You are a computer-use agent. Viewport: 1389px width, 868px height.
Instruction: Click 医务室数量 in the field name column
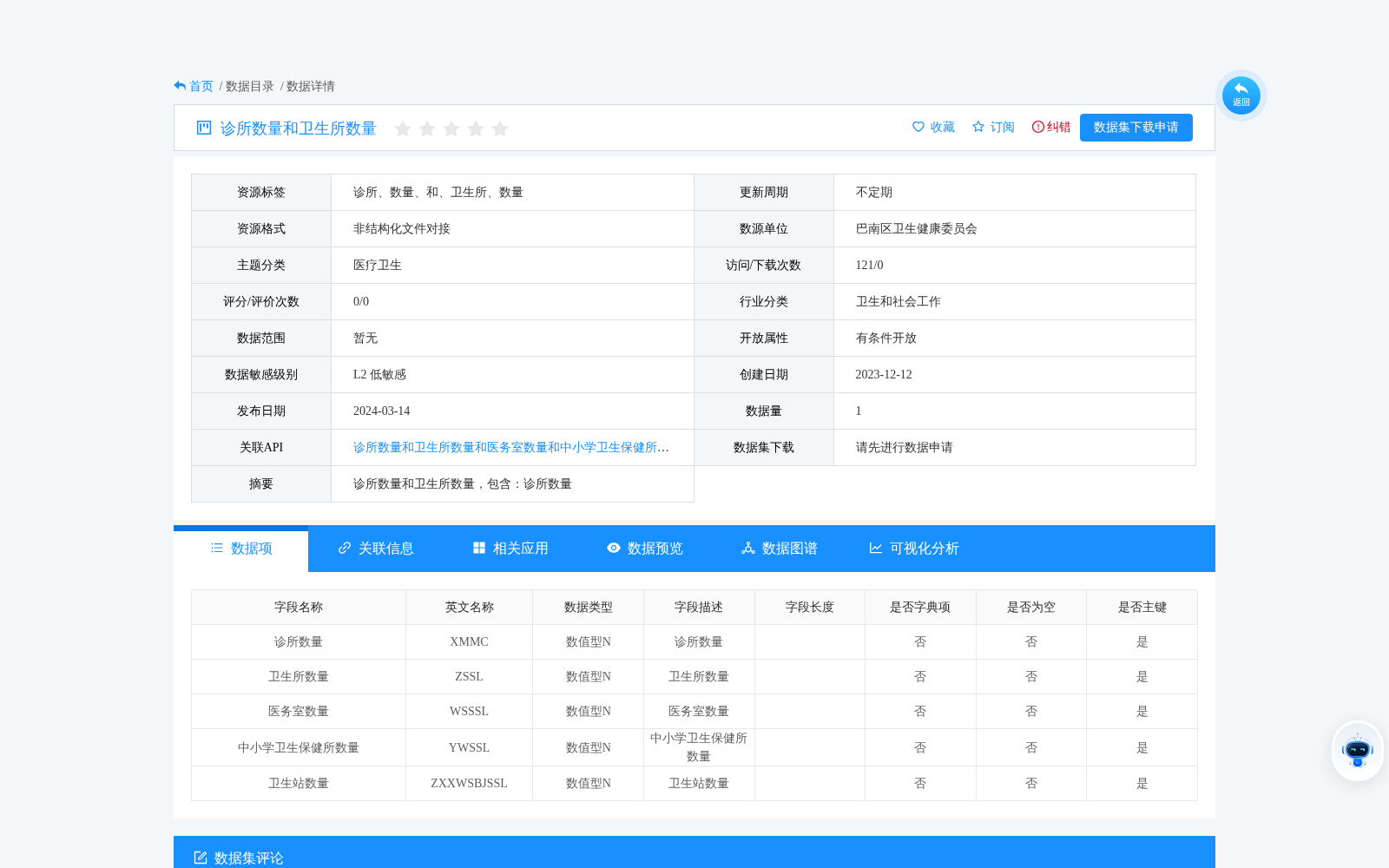pos(299,711)
